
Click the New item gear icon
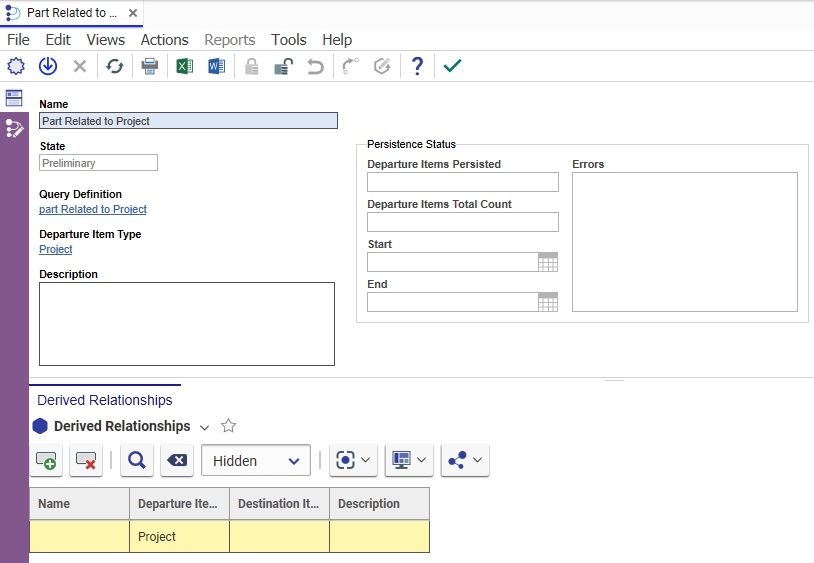click(x=16, y=66)
